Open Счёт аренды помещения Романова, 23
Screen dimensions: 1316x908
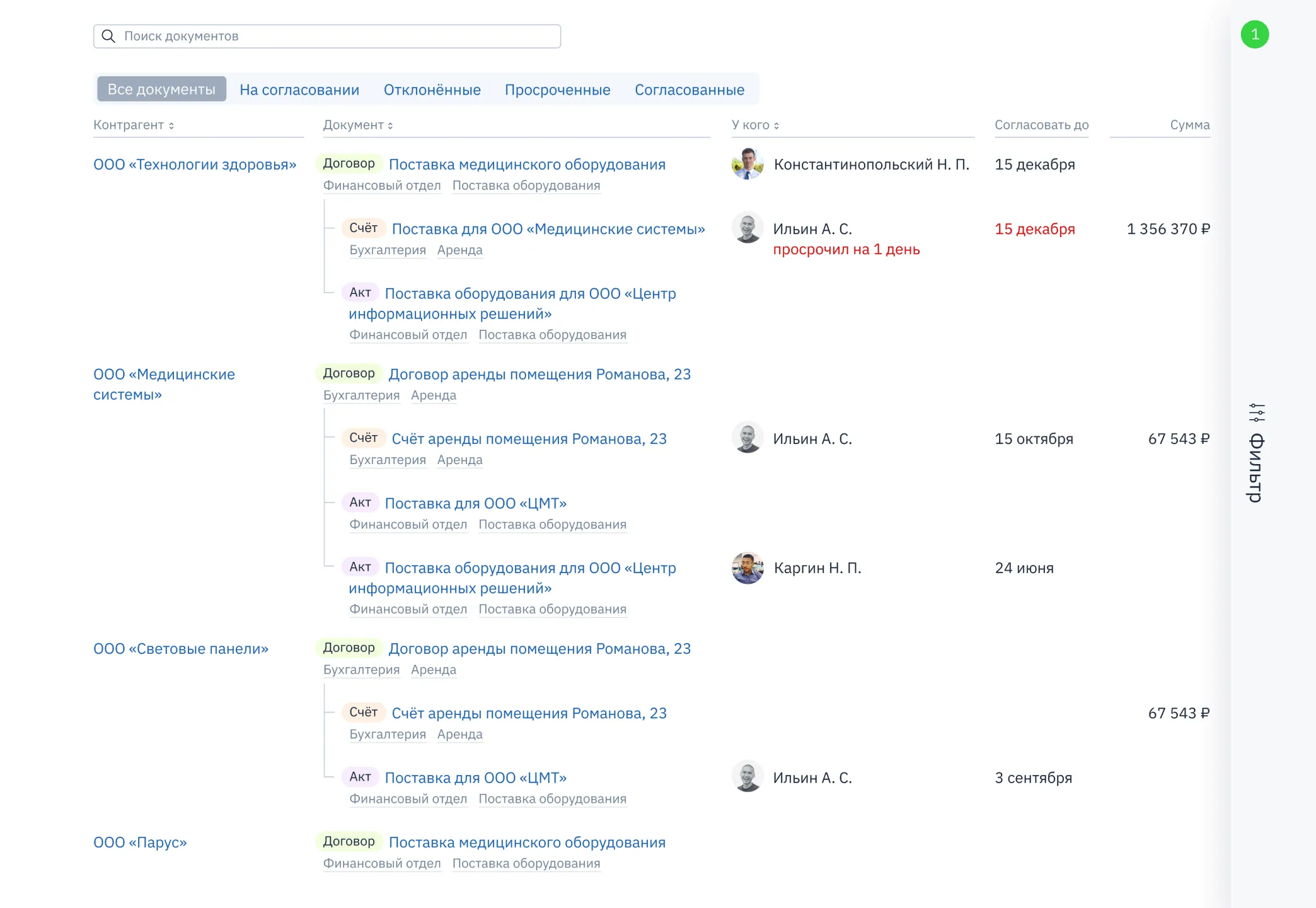[529, 439]
